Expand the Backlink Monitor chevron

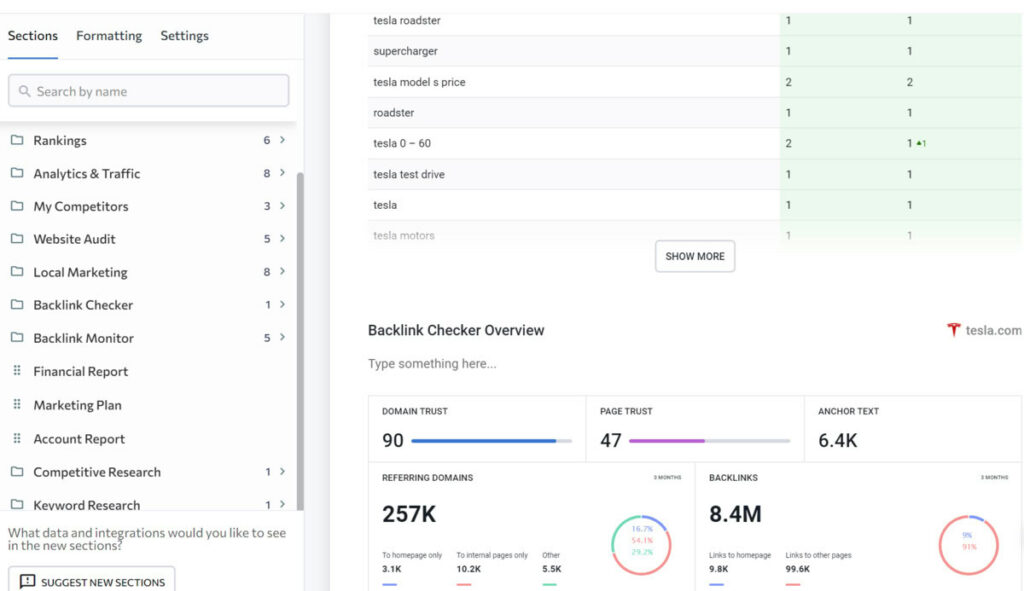point(282,338)
